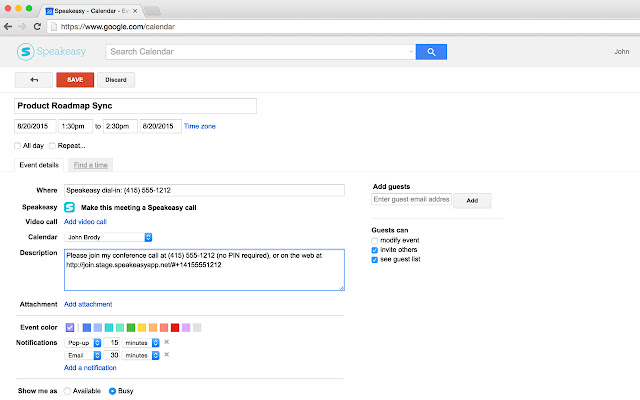Choose the dark green event color
Screen dimensions: 640x400
131,327
